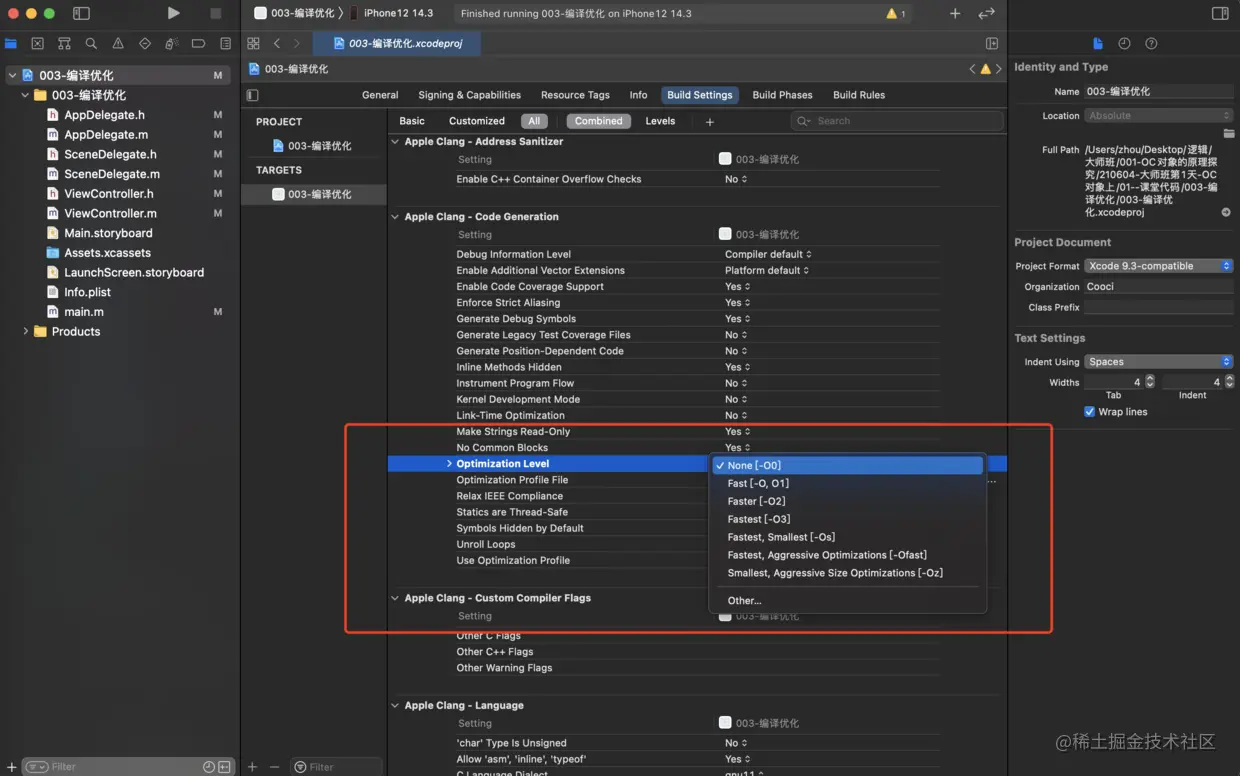Expand the Products folder

pyautogui.click(x=25, y=331)
